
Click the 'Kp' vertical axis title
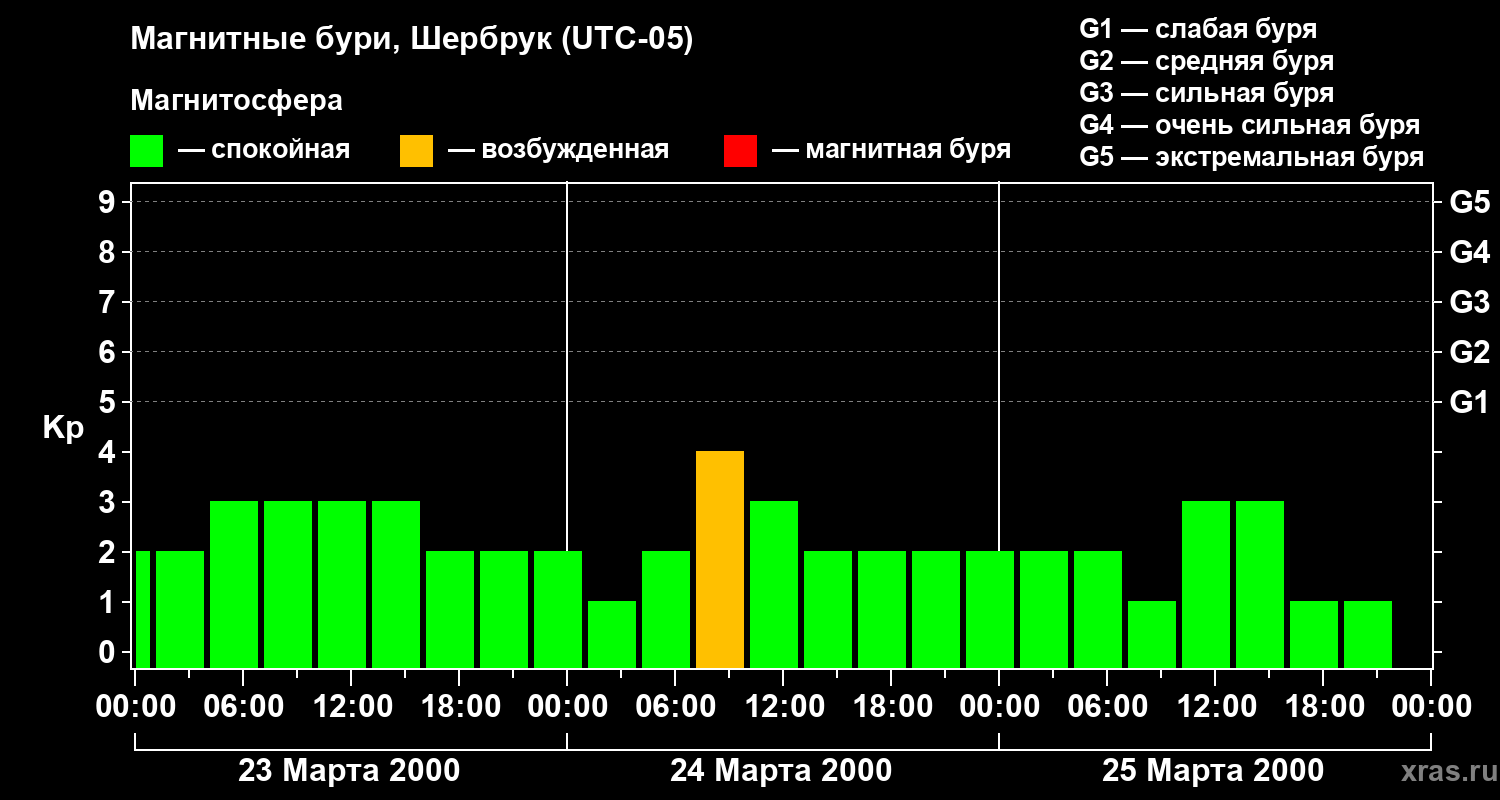[64, 427]
